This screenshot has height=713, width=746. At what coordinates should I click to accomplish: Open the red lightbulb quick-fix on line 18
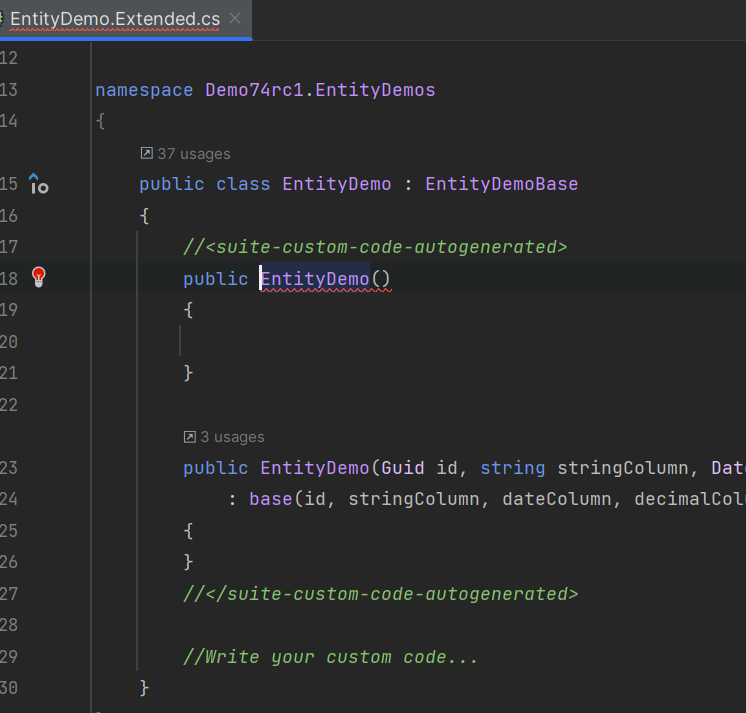tap(39, 278)
